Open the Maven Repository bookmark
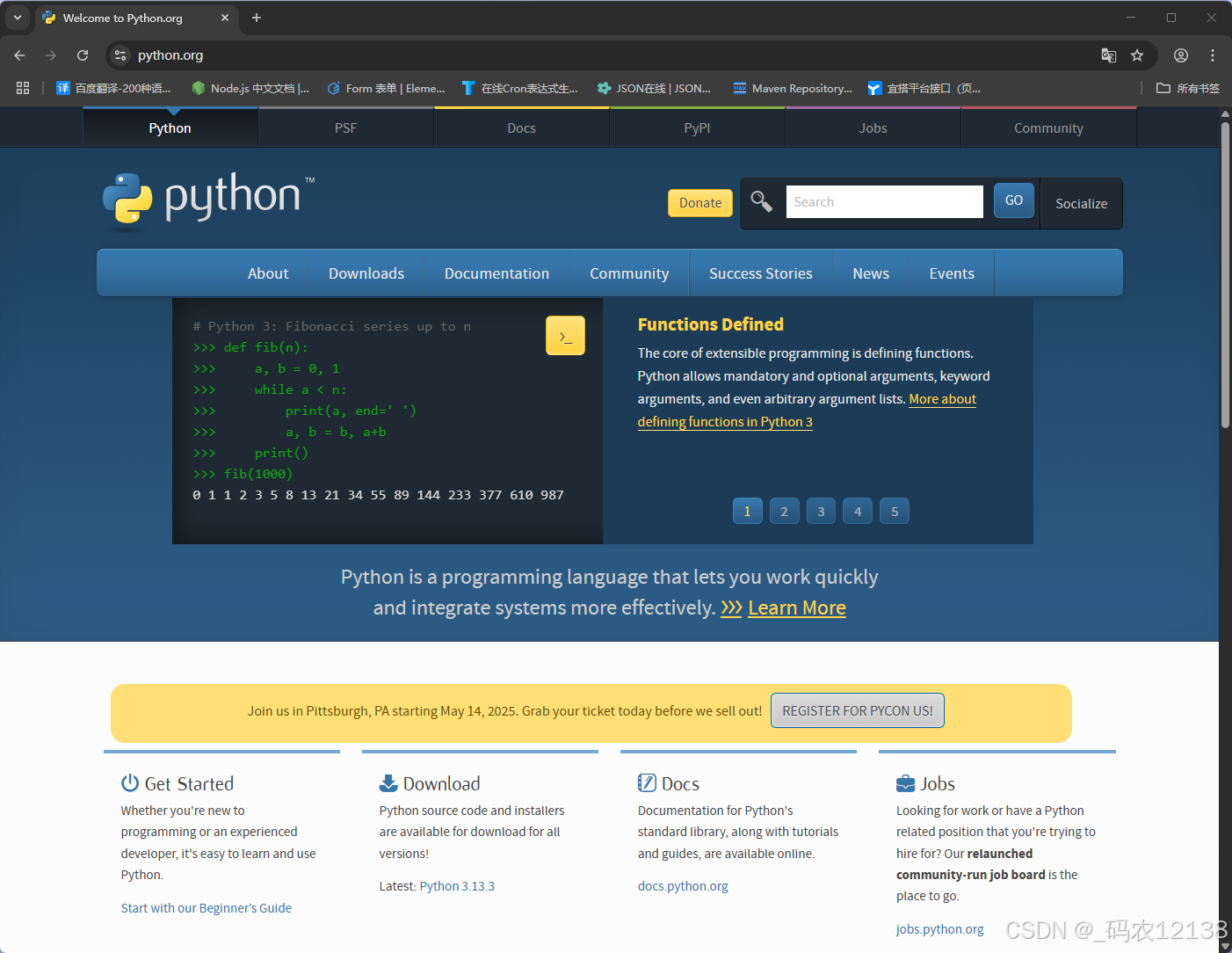 tap(793, 88)
